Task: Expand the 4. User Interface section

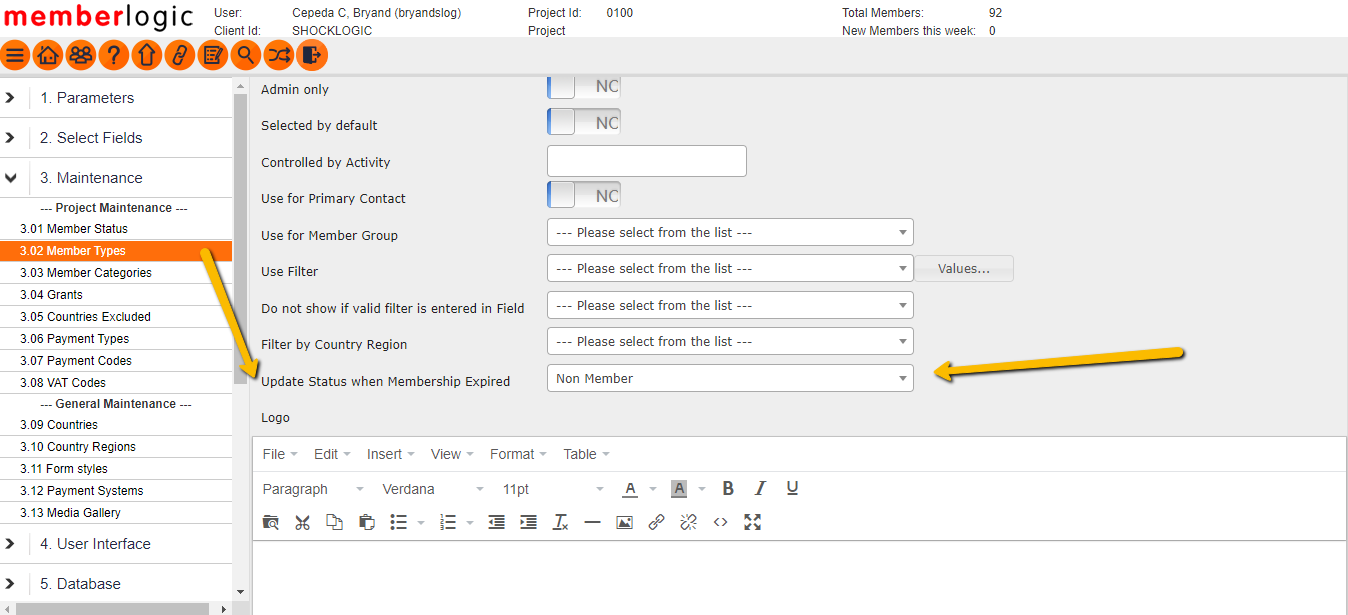Action: pos(116,544)
